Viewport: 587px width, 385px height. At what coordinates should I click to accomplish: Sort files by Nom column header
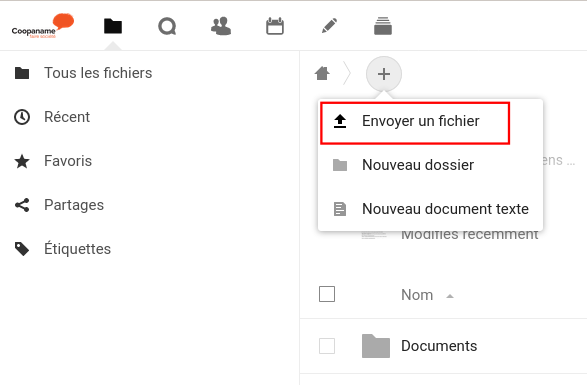(417, 295)
